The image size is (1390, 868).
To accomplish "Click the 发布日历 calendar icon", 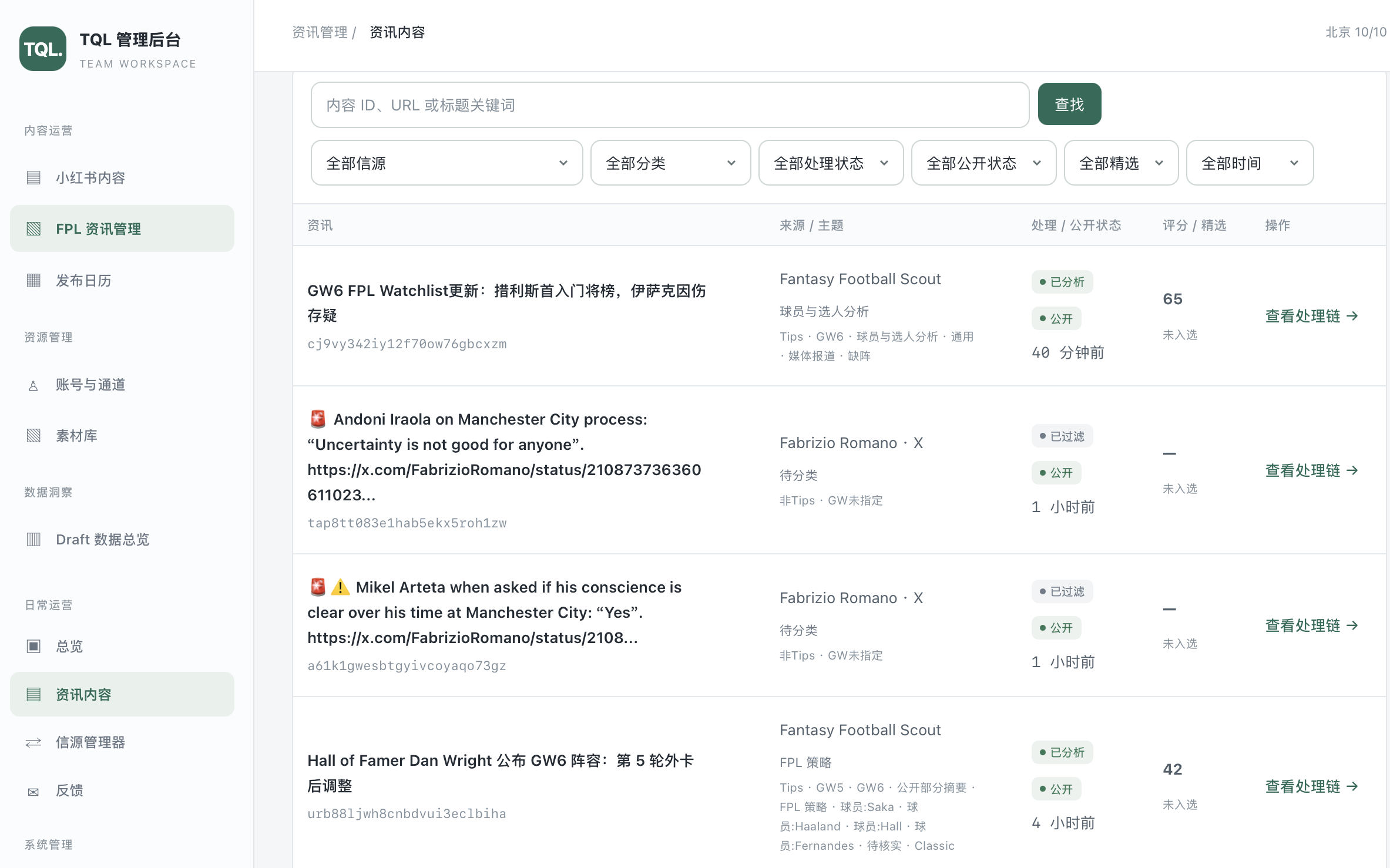I will [33, 280].
